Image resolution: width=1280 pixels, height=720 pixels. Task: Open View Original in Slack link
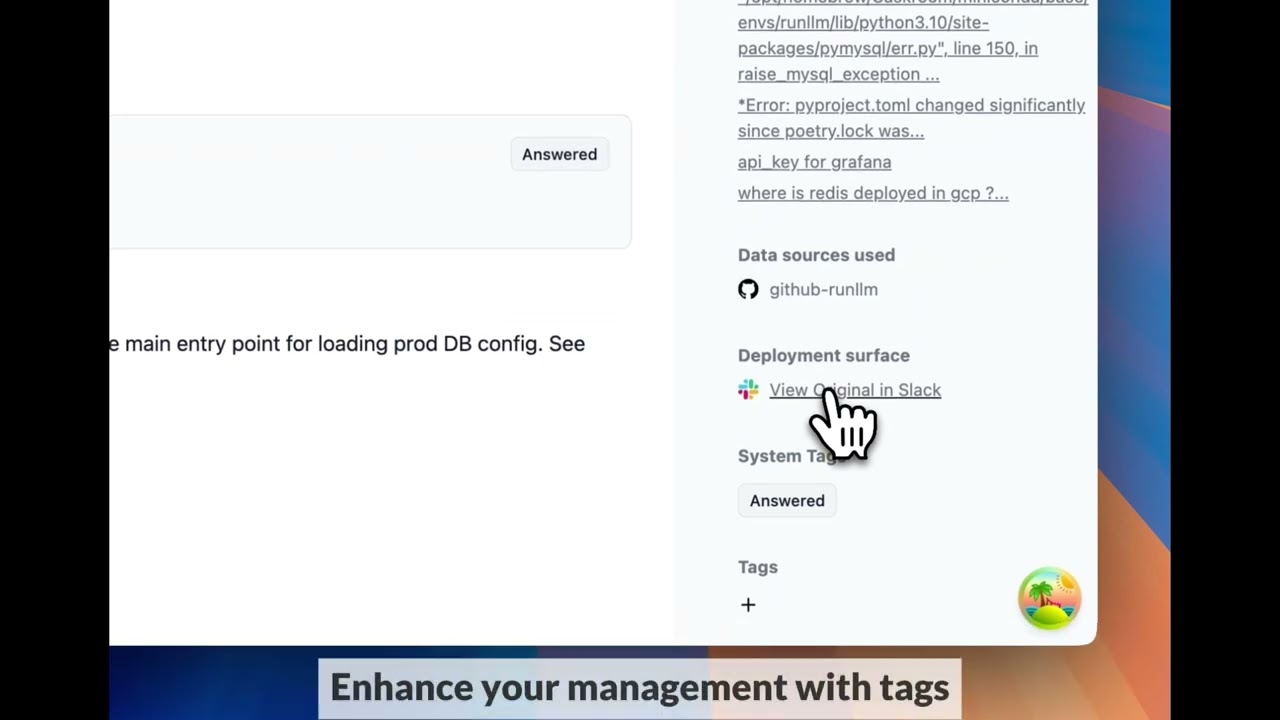pyautogui.click(x=855, y=390)
